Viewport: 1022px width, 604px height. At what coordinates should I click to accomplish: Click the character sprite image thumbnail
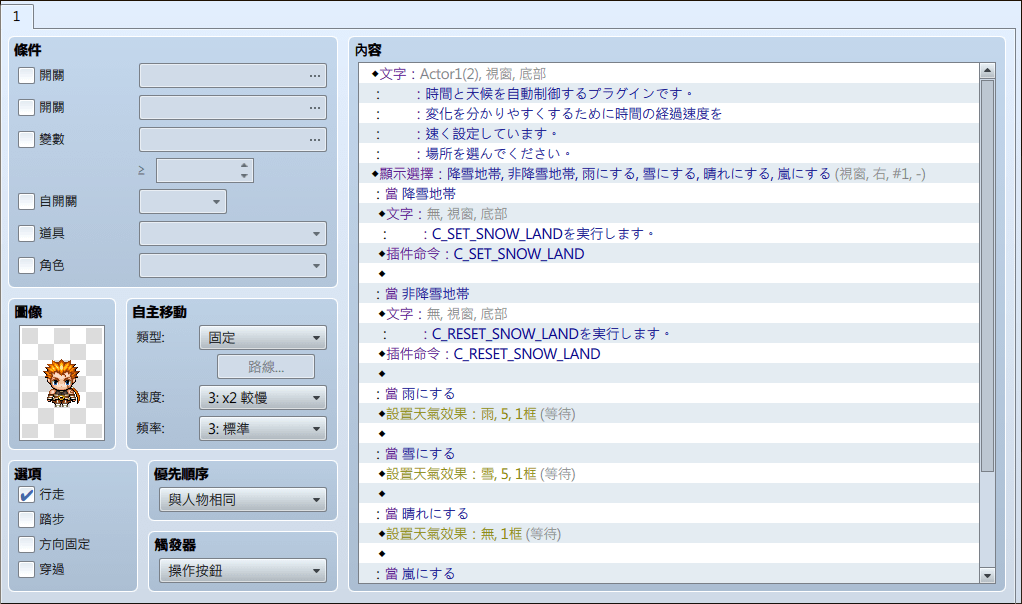click(62, 383)
